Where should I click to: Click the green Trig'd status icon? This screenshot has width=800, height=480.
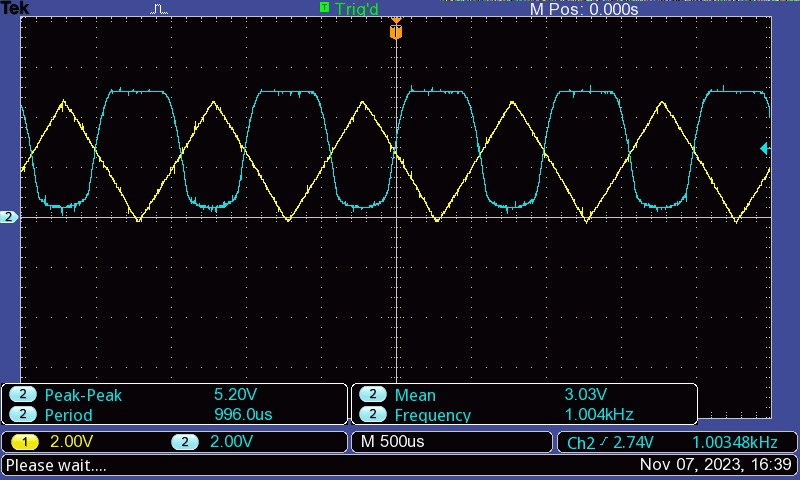[324, 8]
